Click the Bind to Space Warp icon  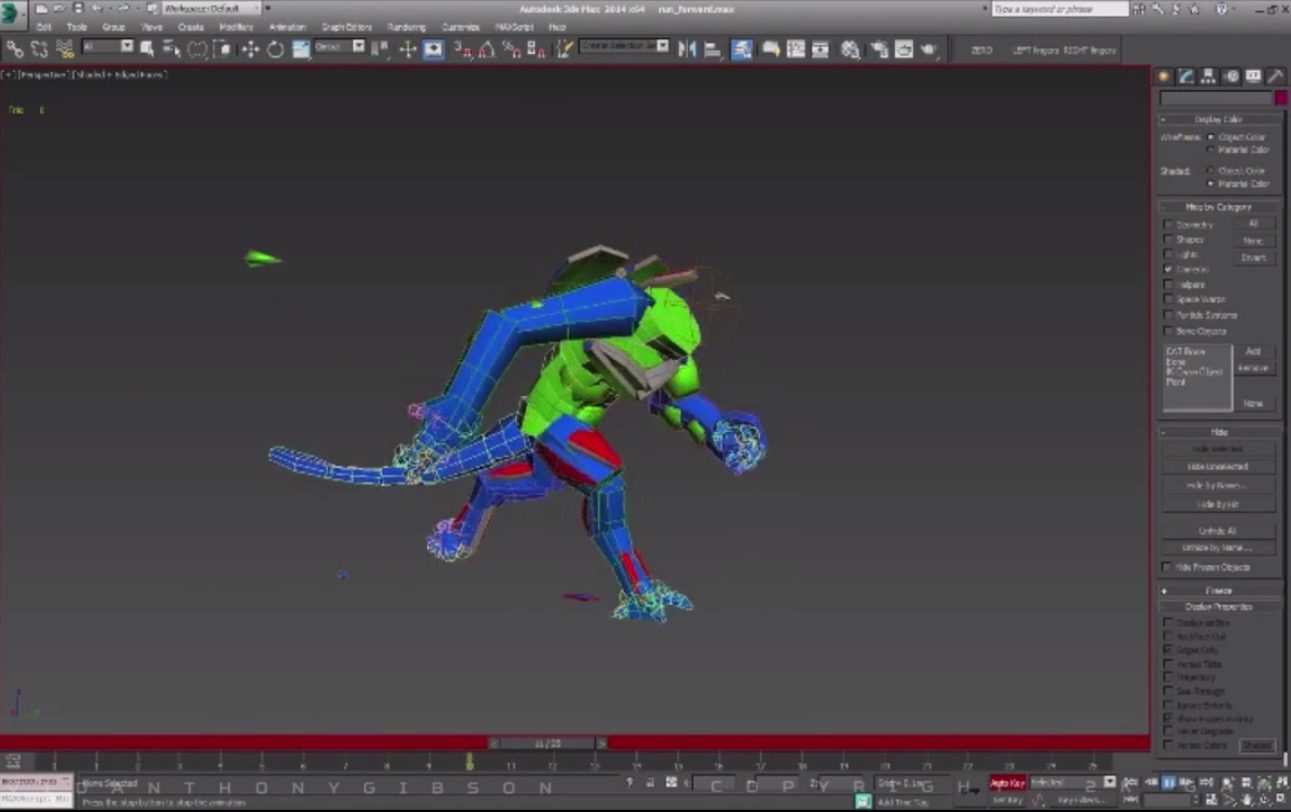coord(65,48)
